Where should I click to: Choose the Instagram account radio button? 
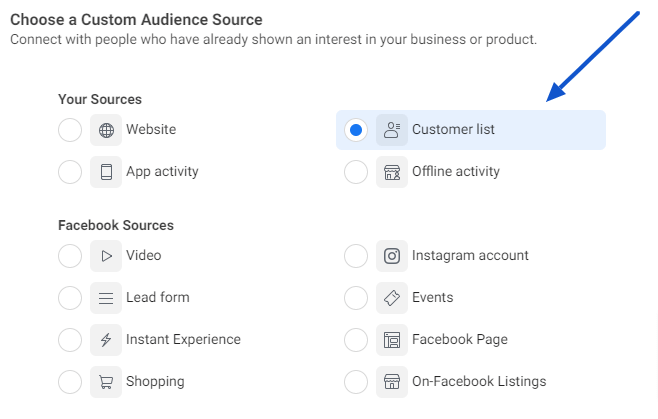[x=356, y=256]
